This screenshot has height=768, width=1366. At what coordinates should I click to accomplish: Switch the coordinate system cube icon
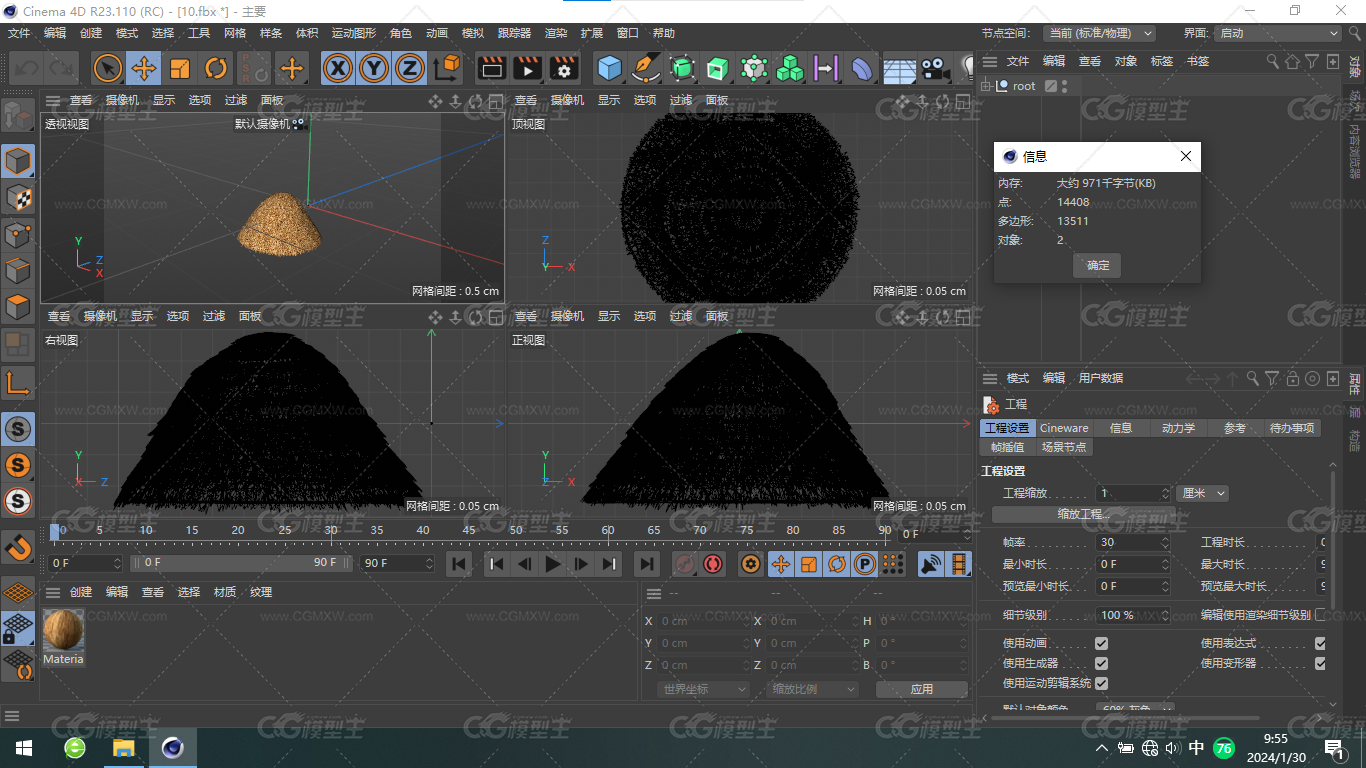[x=448, y=68]
